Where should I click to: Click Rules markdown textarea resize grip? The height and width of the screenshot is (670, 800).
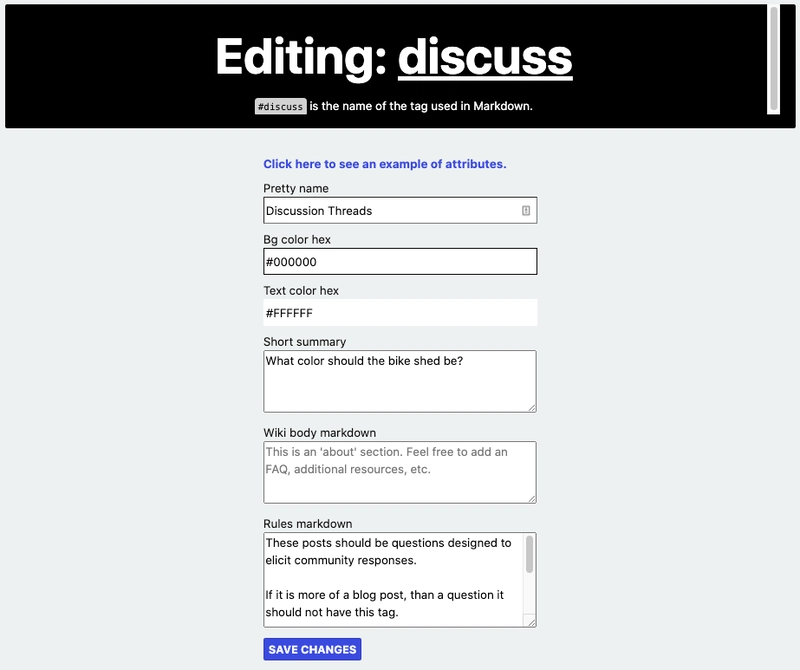coord(531,622)
